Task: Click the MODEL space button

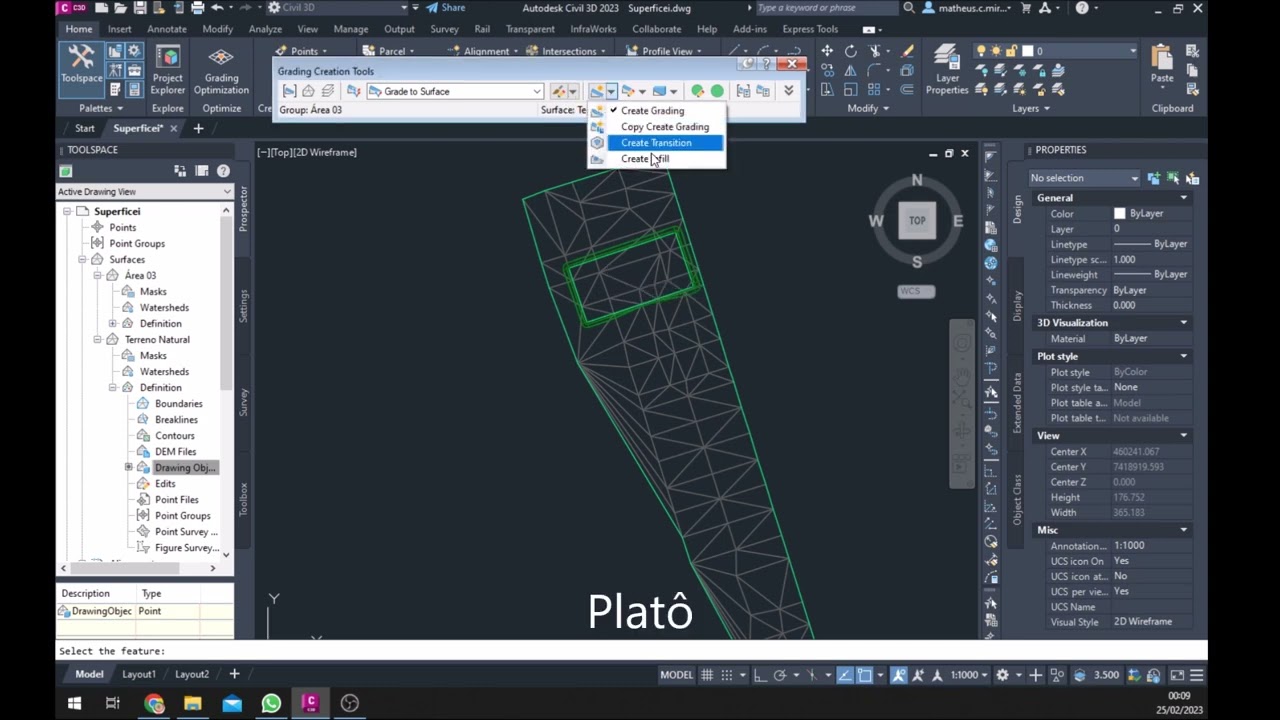Action: click(x=676, y=675)
